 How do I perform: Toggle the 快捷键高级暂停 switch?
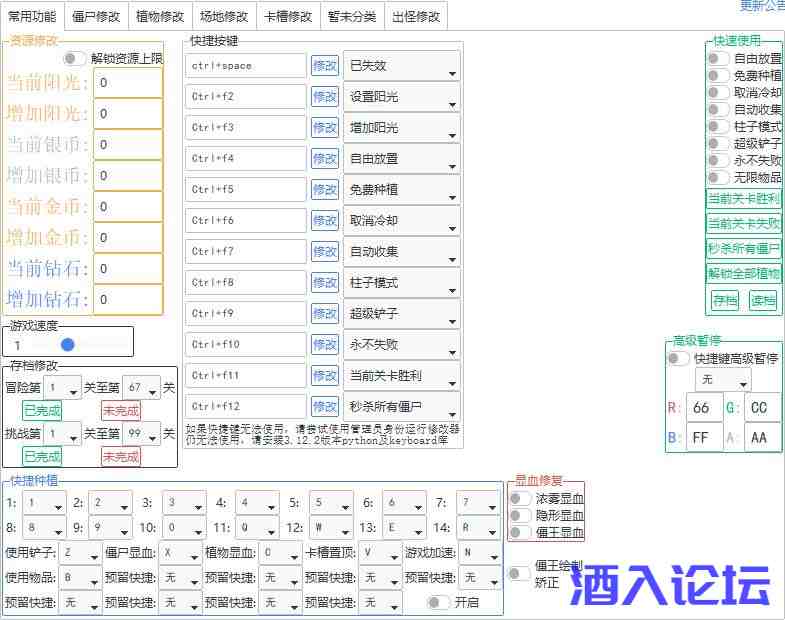(679, 358)
